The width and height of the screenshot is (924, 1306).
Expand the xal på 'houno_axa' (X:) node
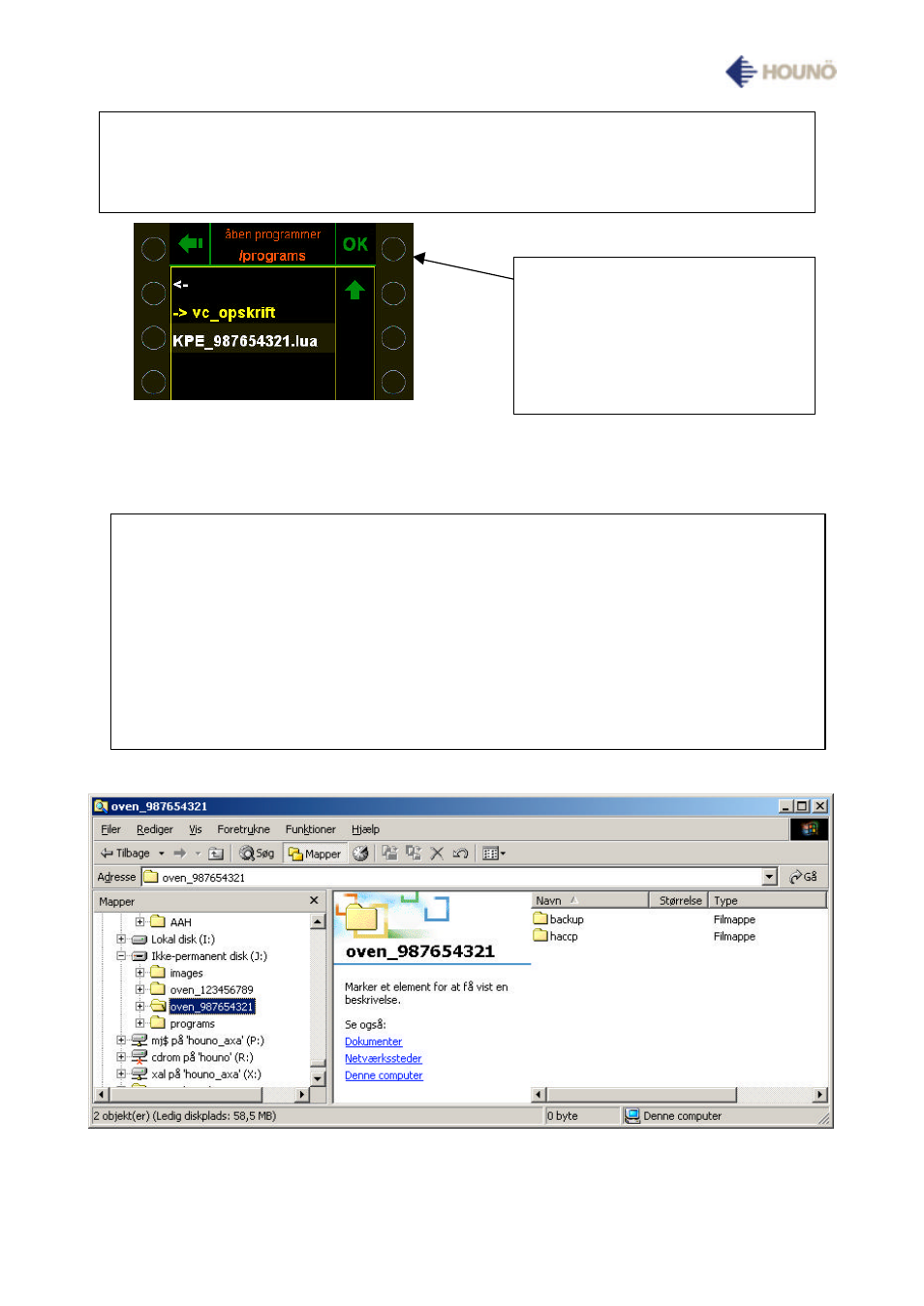coord(121,1073)
